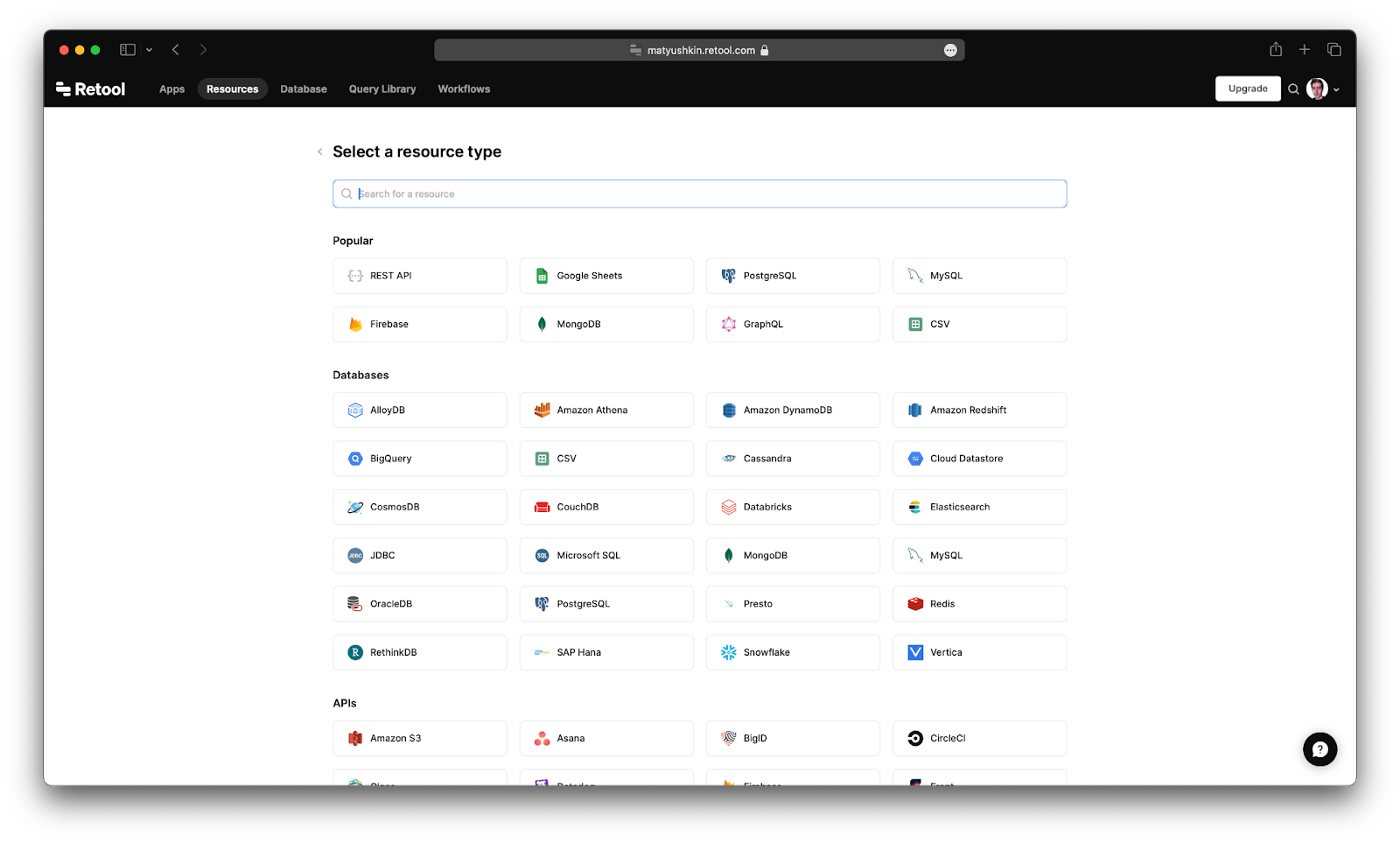Screen dimensions: 1400x843
Task: Select Redis database
Action: click(980, 604)
